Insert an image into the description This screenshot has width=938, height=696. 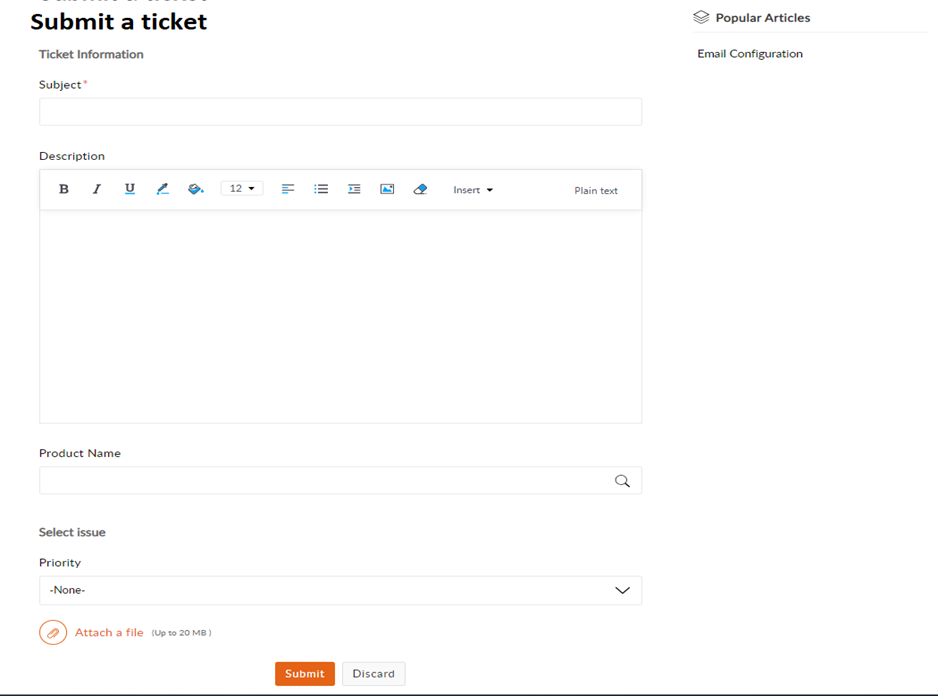point(387,189)
